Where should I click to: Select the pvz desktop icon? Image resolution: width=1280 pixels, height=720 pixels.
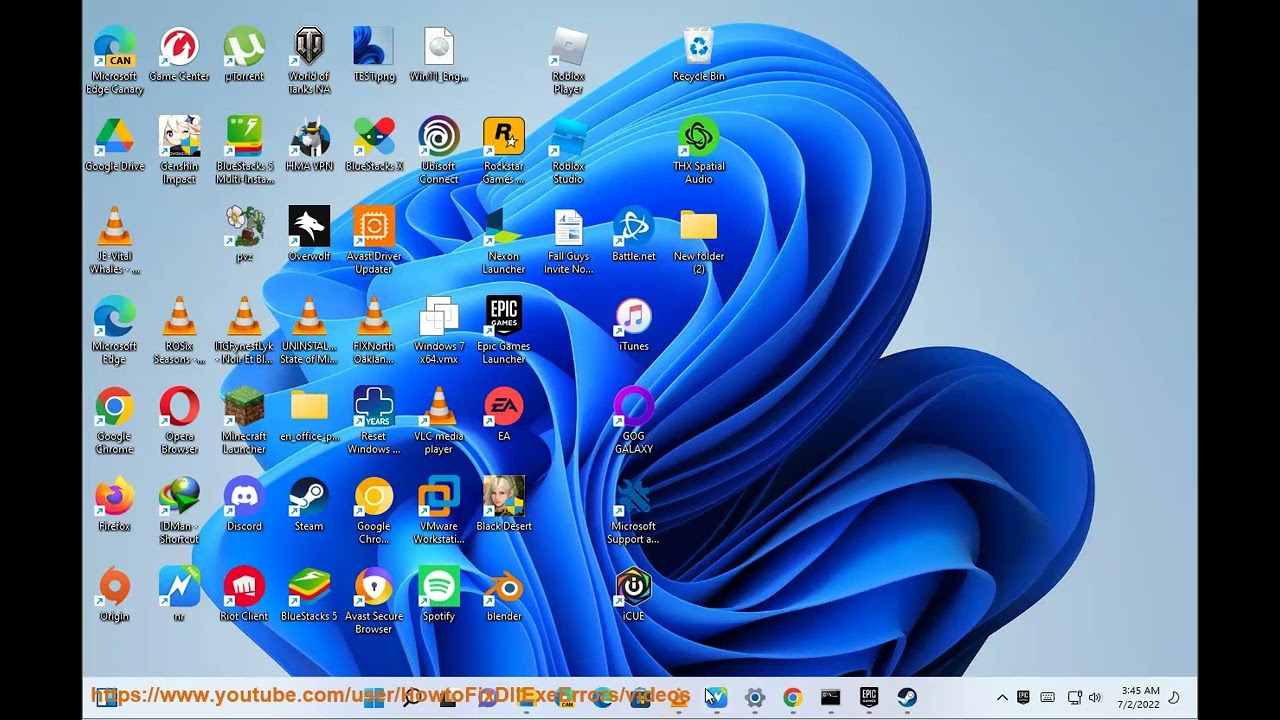point(244,235)
